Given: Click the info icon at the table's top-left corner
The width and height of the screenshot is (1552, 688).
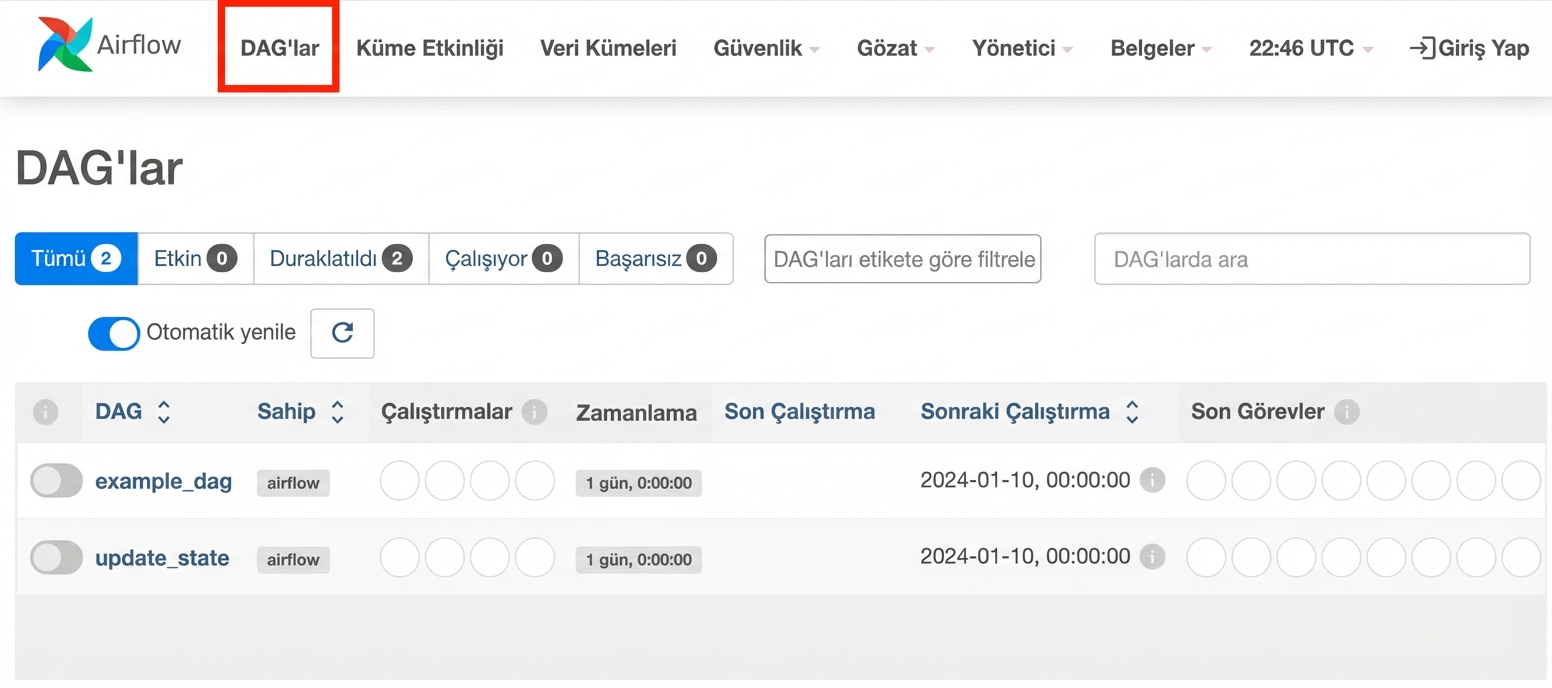Looking at the screenshot, I should pos(45,411).
